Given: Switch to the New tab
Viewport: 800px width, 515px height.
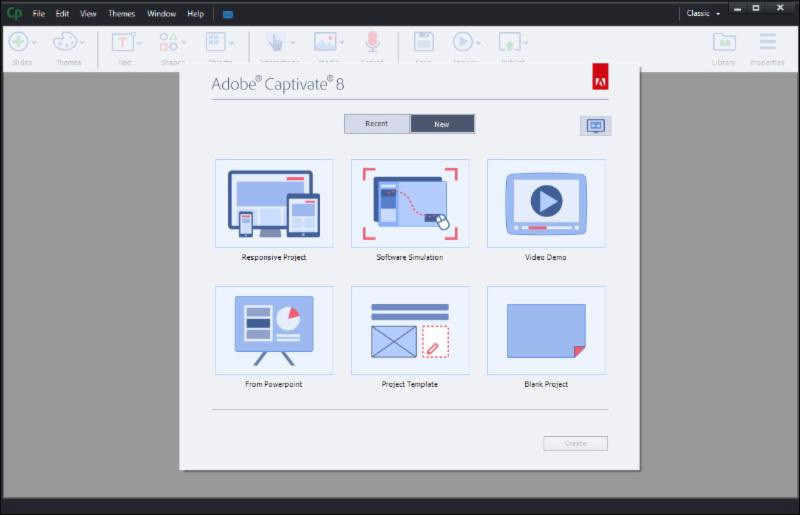Looking at the screenshot, I should 442,124.
